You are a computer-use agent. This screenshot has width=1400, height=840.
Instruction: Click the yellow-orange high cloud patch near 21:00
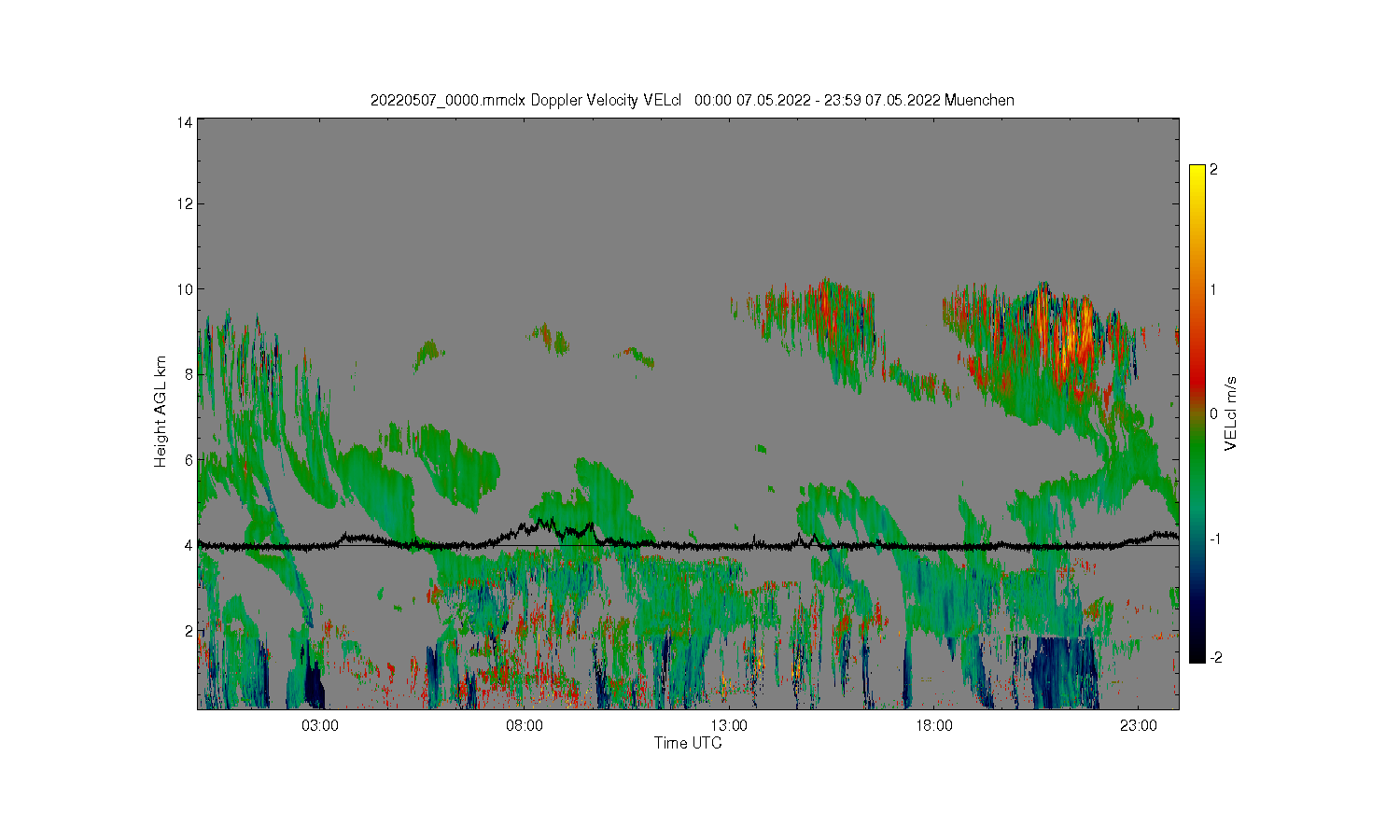click(x=1071, y=338)
